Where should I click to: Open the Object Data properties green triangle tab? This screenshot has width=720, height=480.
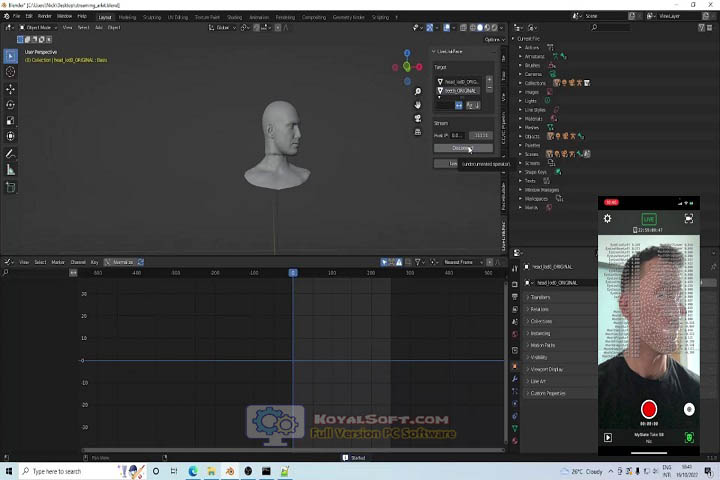(x=515, y=429)
